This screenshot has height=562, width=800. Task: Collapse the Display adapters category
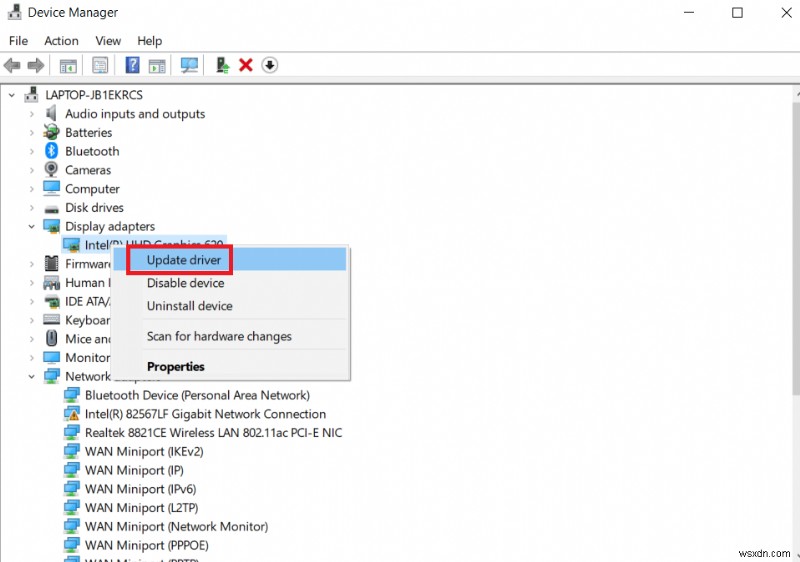(32, 226)
